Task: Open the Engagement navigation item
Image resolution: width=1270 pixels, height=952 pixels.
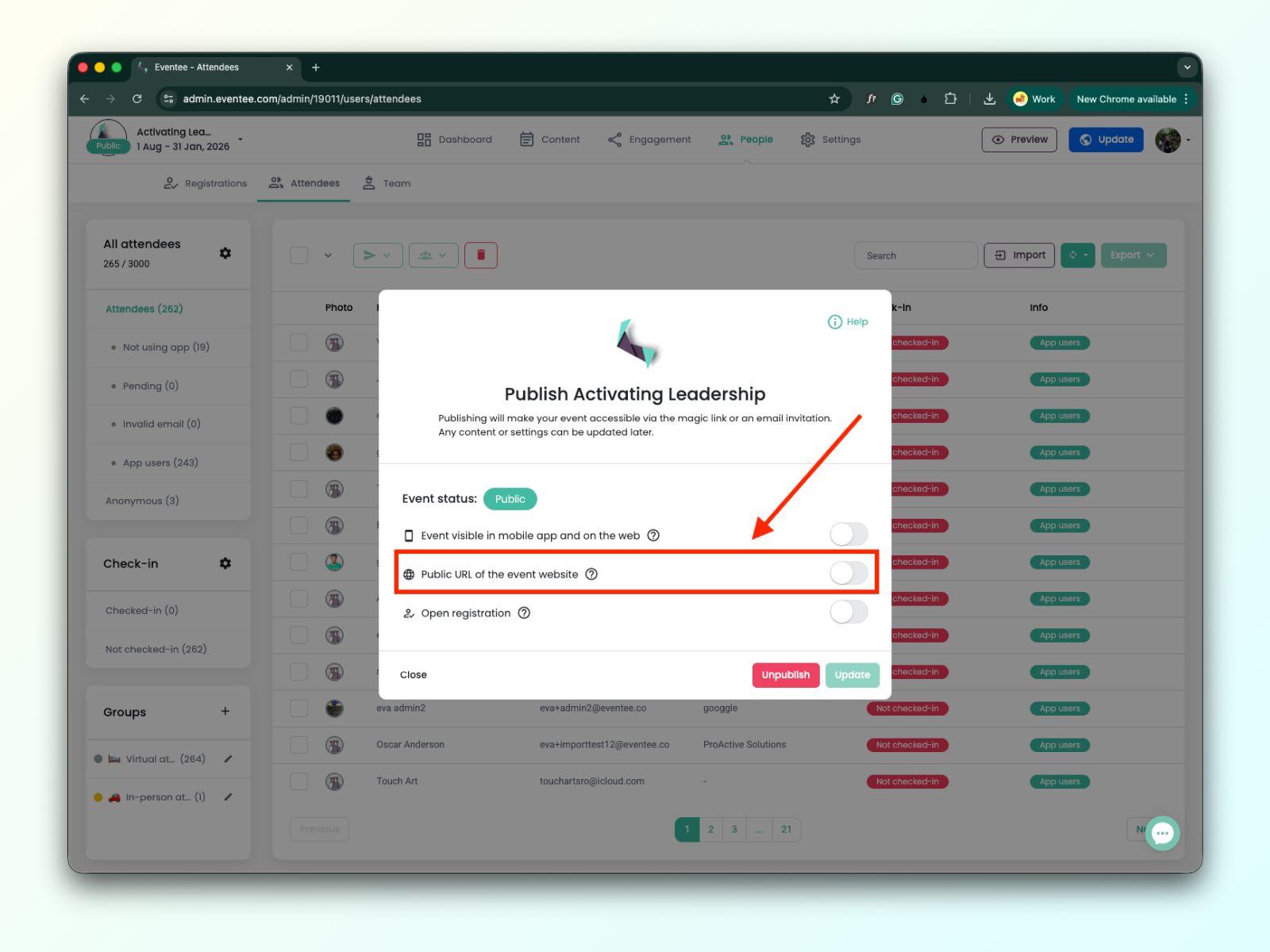Action: tap(649, 140)
